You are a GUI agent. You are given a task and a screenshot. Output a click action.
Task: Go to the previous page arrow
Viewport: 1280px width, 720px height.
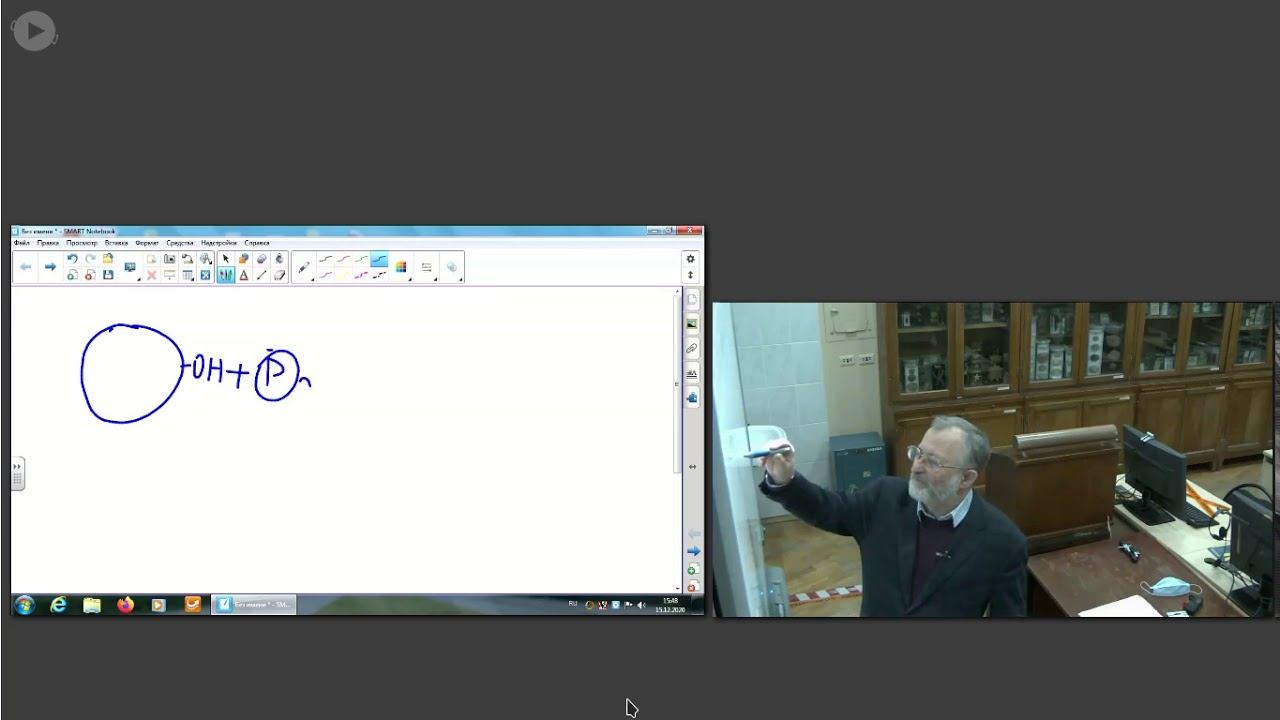(x=26, y=267)
